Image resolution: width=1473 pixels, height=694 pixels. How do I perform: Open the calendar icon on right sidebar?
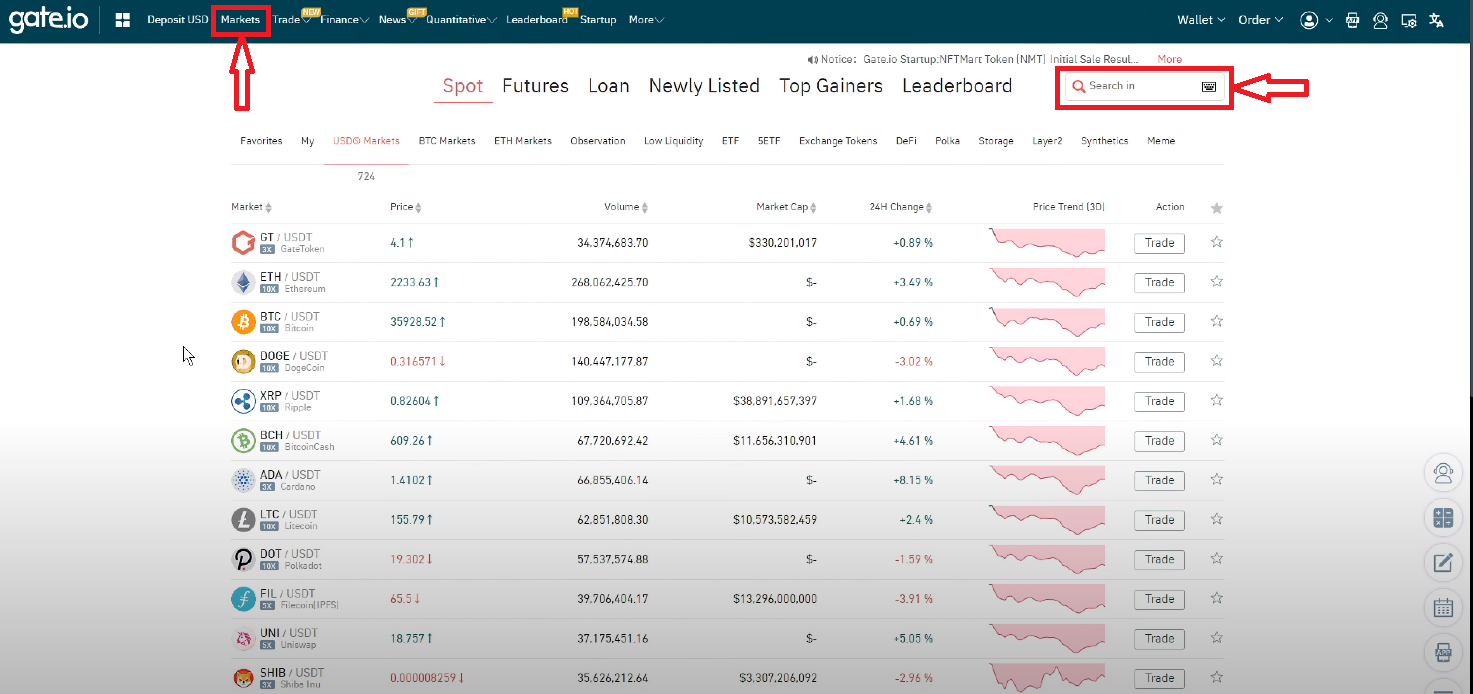tap(1443, 607)
